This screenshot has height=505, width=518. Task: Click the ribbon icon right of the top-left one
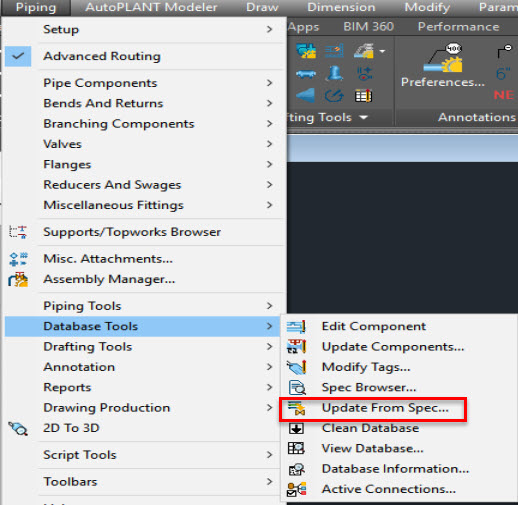(x=334, y=51)
